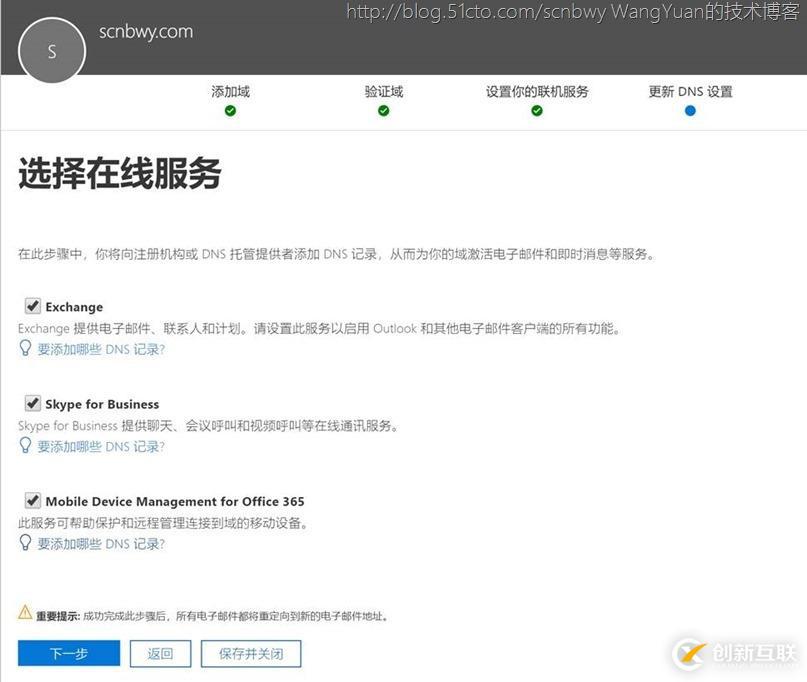
Task: Uncheck Mobile Device Management for Office 365
Action: pos(33,500)
